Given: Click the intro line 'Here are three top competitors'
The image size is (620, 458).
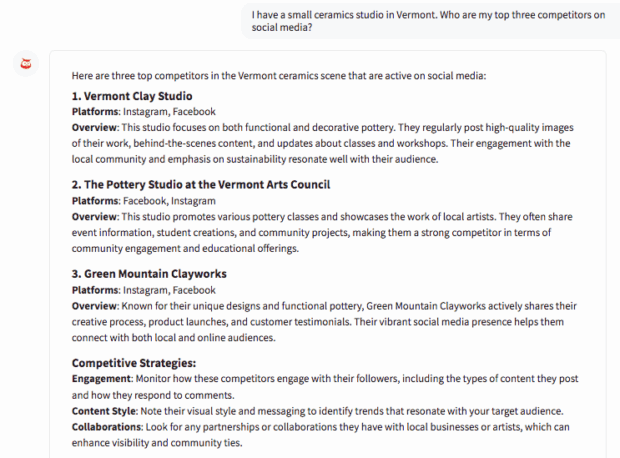Looking at the screenshot, I should click(x=278, y=76).
